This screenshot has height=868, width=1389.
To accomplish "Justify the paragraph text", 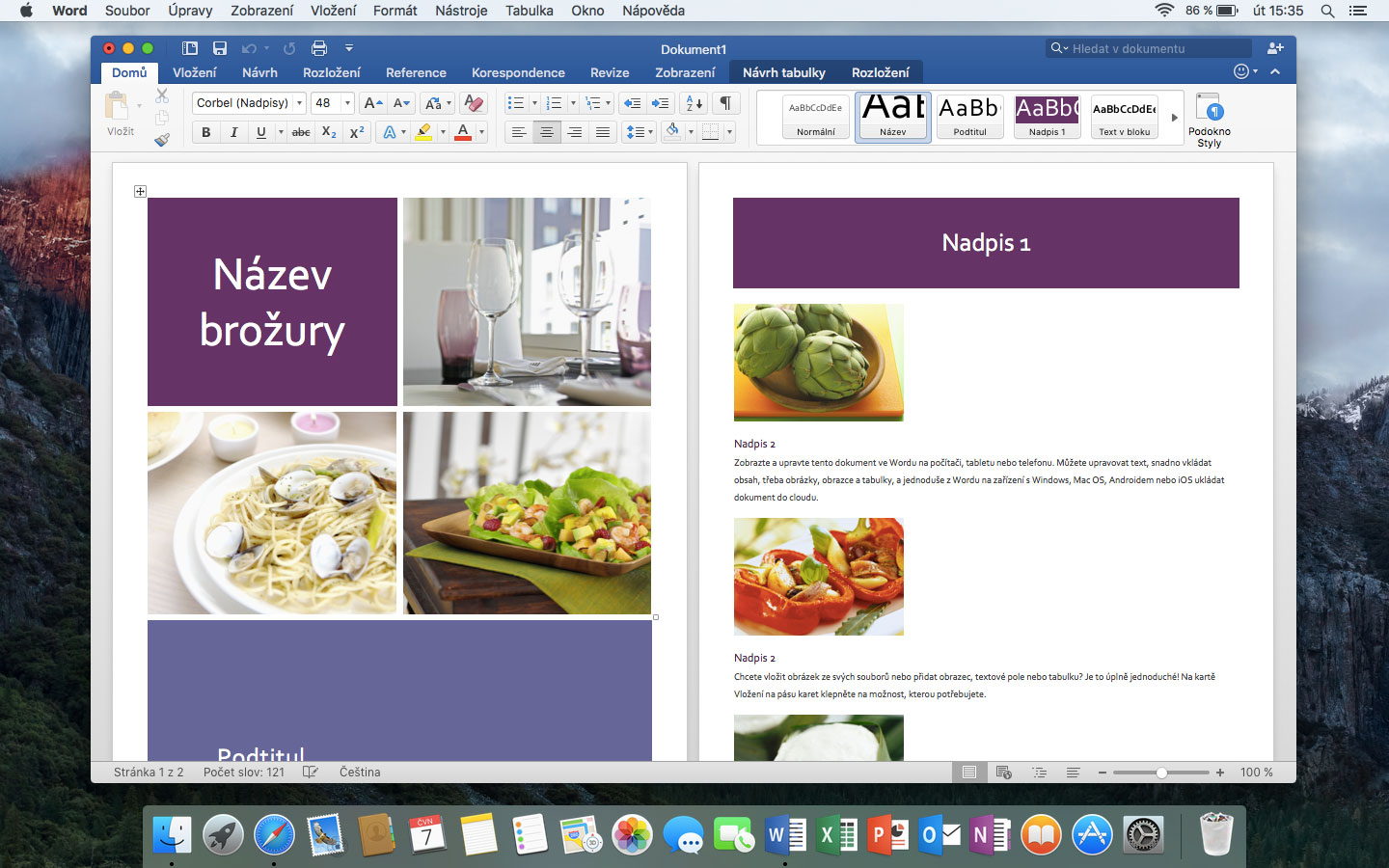I will point(603,132).
